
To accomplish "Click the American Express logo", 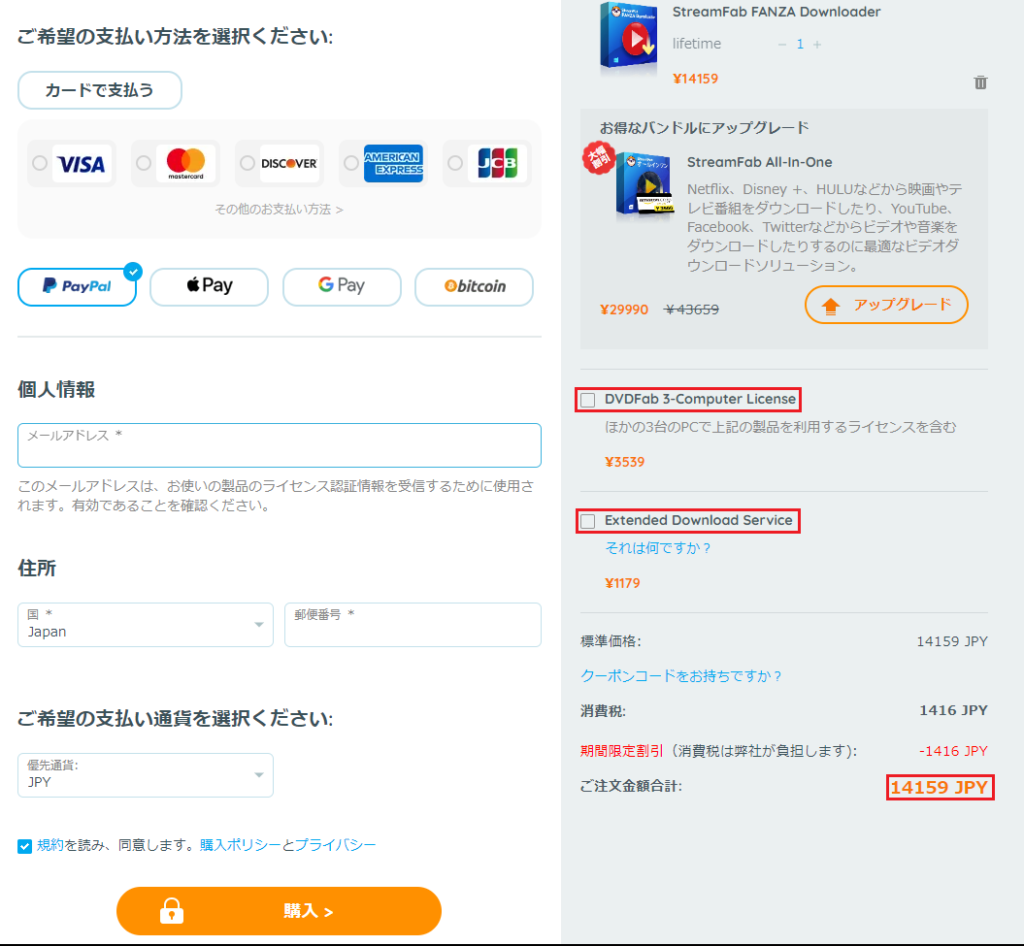I will 393,164.
